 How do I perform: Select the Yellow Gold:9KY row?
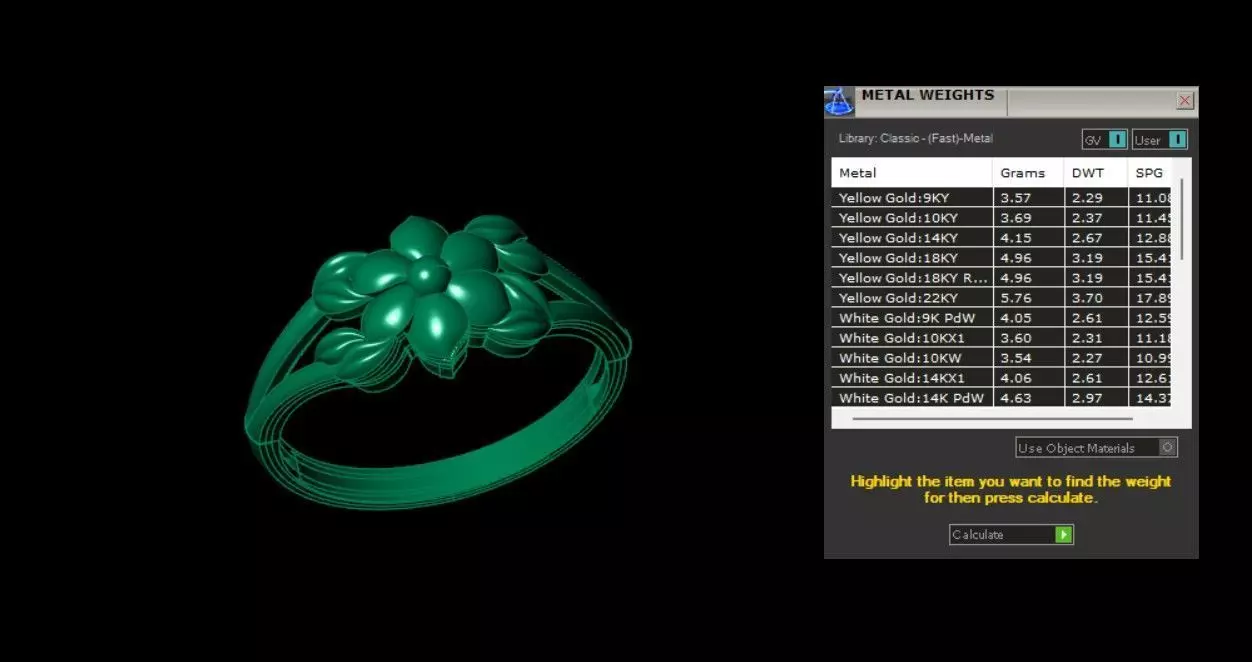(x=1001, y=198)
